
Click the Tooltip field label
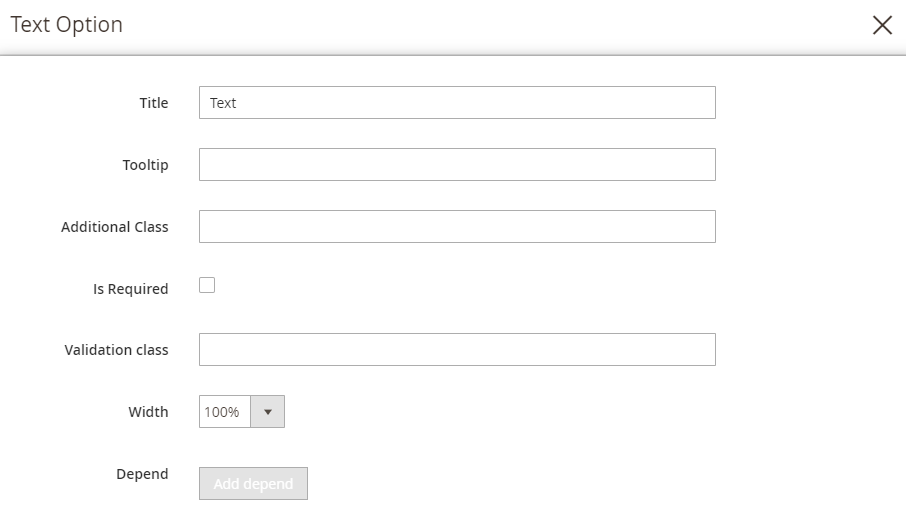[x=145, y=165]
